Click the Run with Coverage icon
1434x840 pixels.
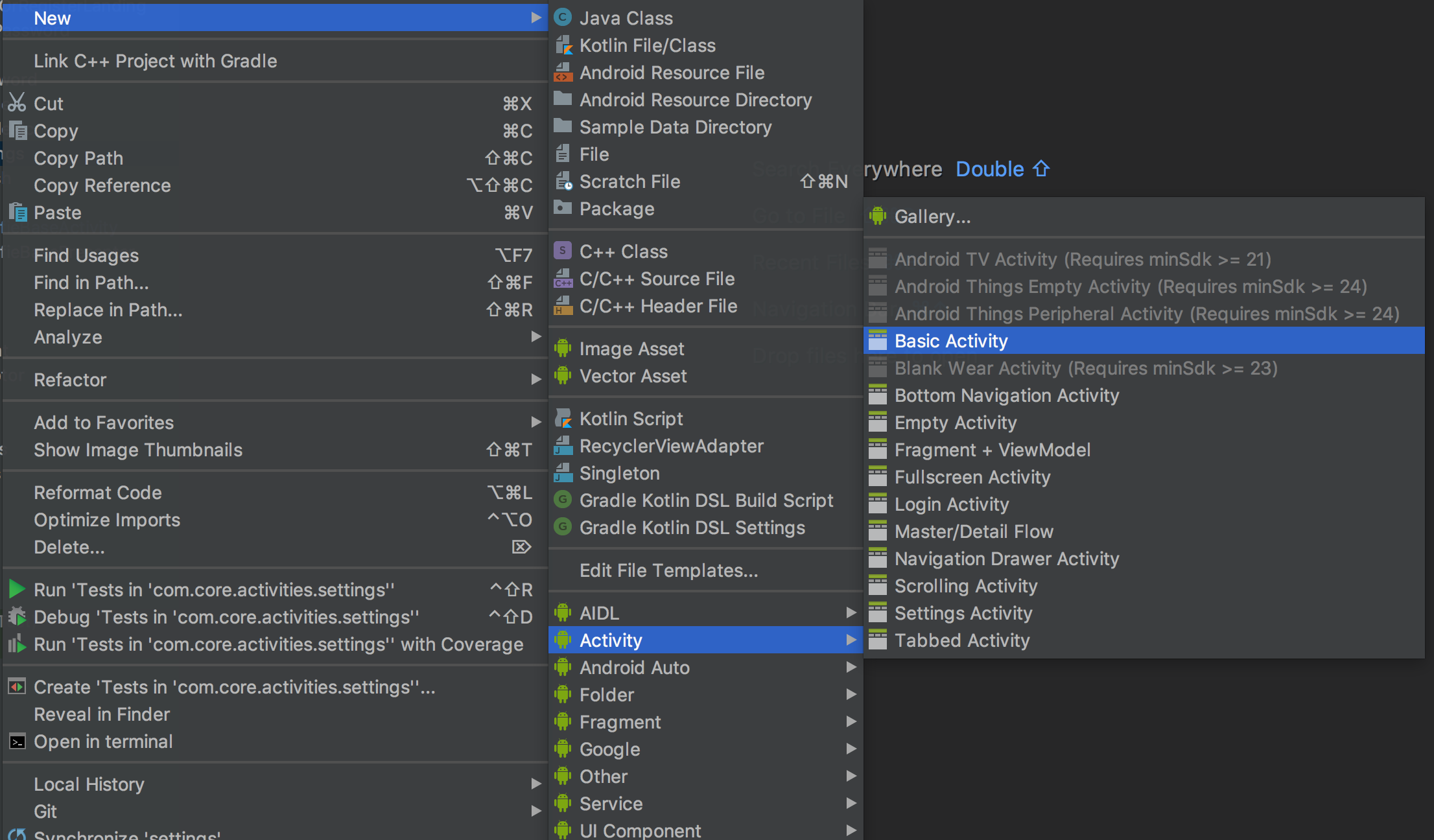coord(17,644)
